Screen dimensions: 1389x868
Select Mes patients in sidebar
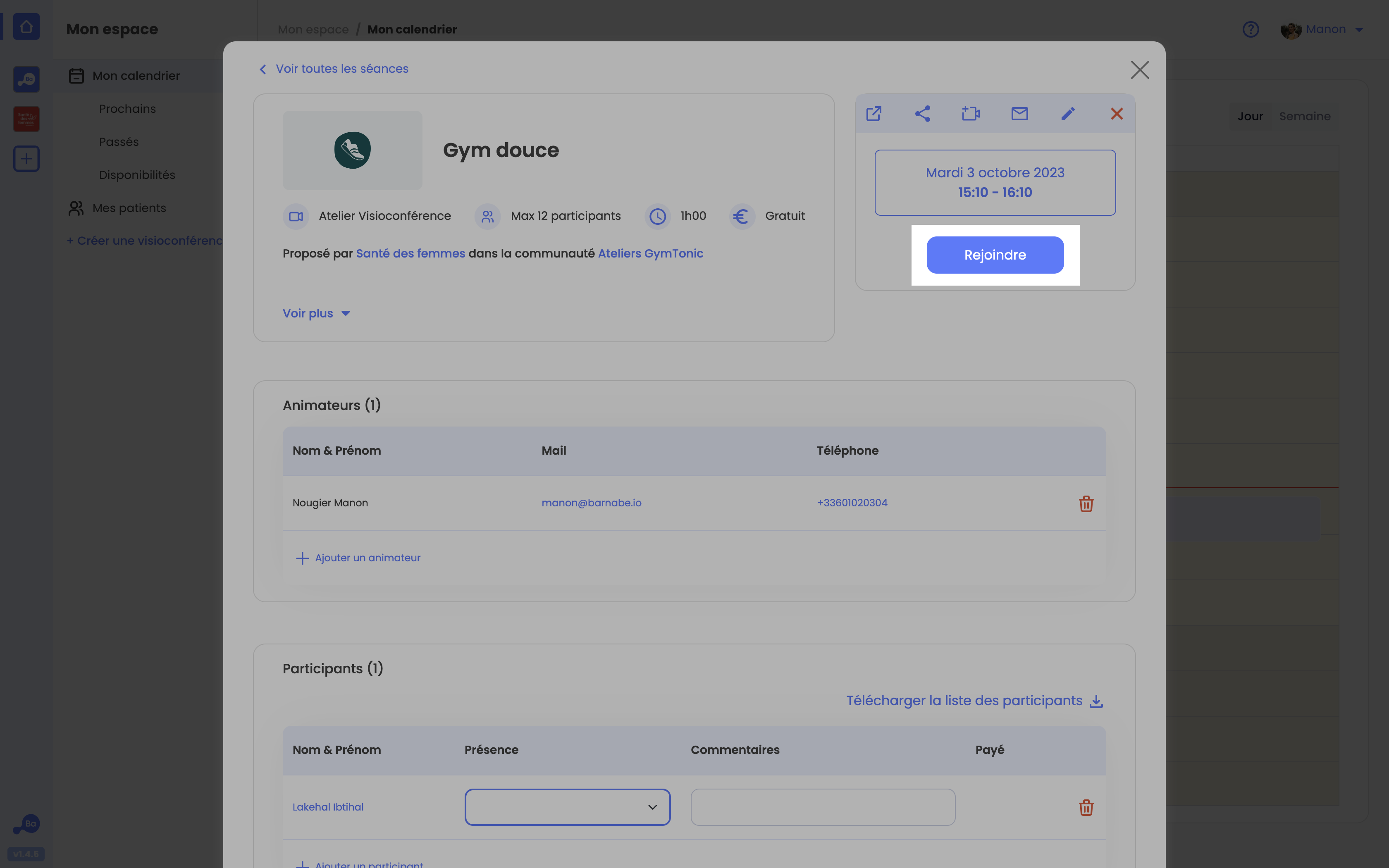129,208
